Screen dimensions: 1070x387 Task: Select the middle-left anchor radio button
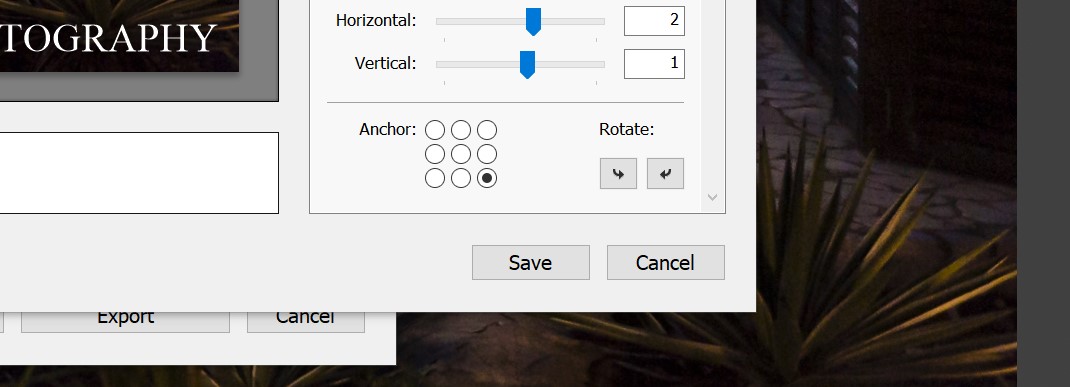tap(435, 154)
